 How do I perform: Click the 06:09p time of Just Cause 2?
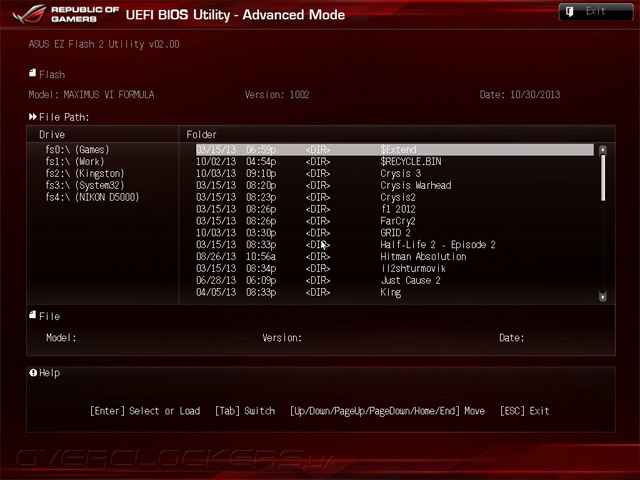[x=261, y=280]
